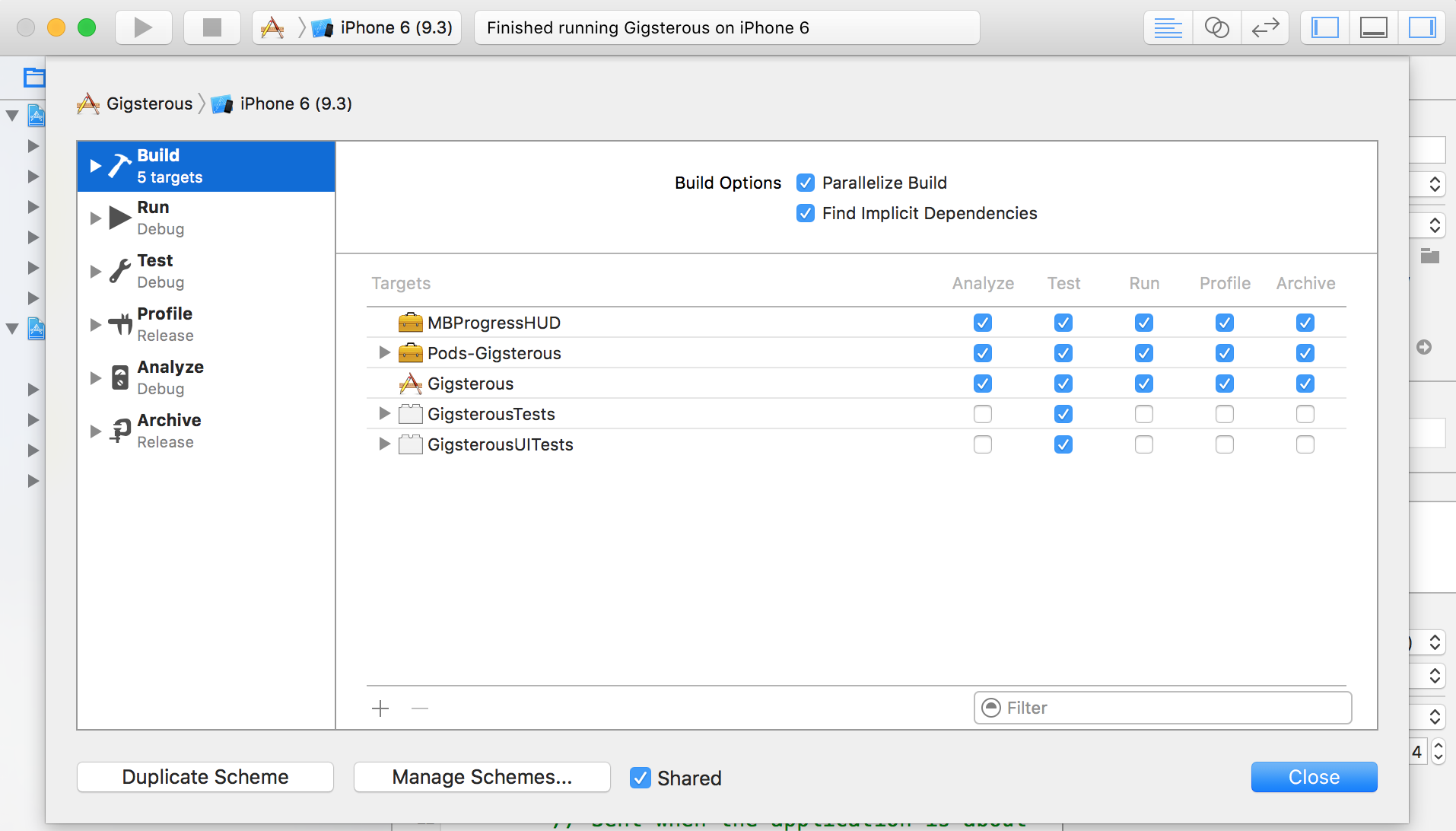Viewport: 1456px width, 831px height.
Task: Select the Gigsterous scheme in toolbar
Action: [x=273, y=28]
